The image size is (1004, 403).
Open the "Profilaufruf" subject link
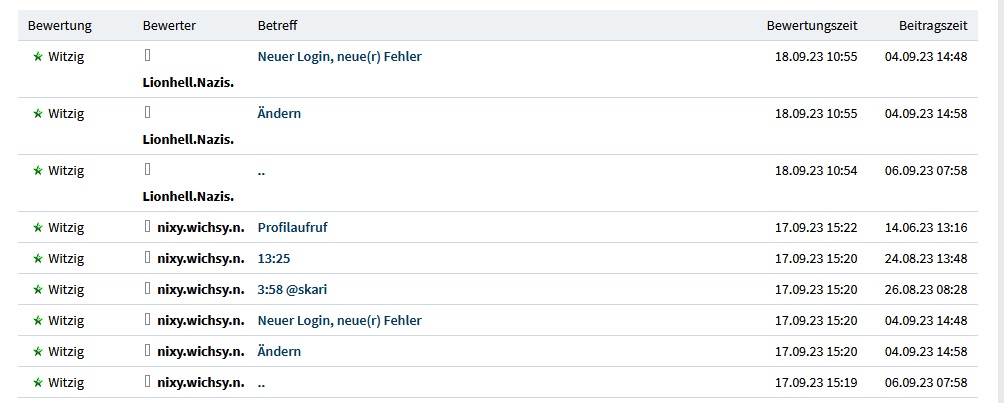pos(292,228)
